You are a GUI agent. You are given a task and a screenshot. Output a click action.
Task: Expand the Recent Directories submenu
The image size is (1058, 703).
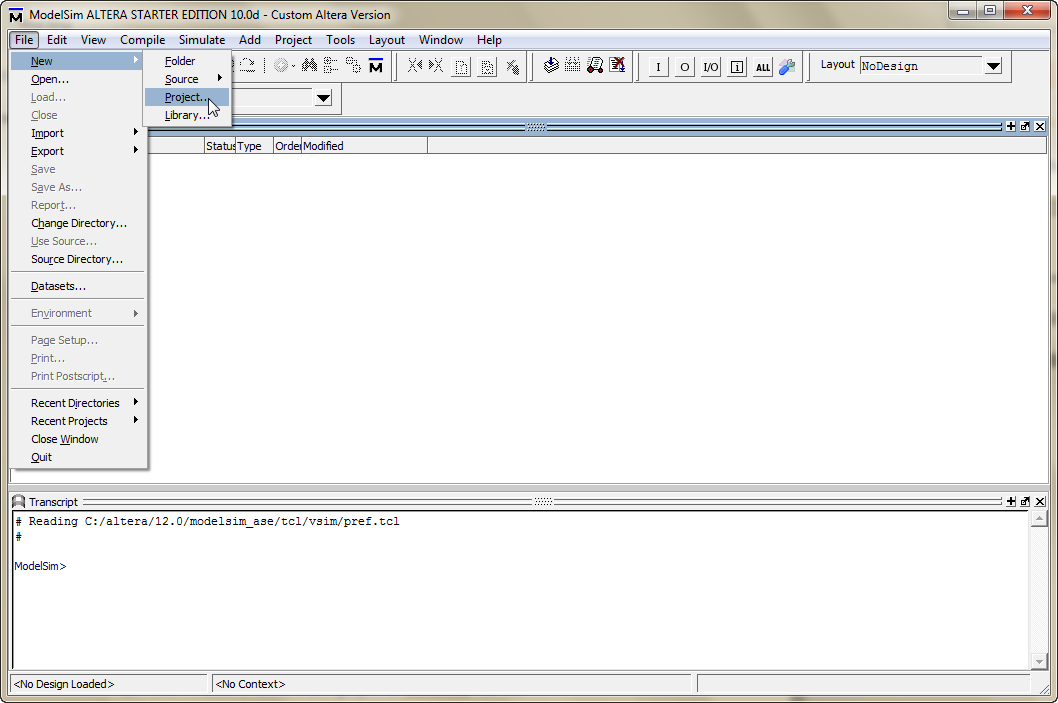coord(78,403)
